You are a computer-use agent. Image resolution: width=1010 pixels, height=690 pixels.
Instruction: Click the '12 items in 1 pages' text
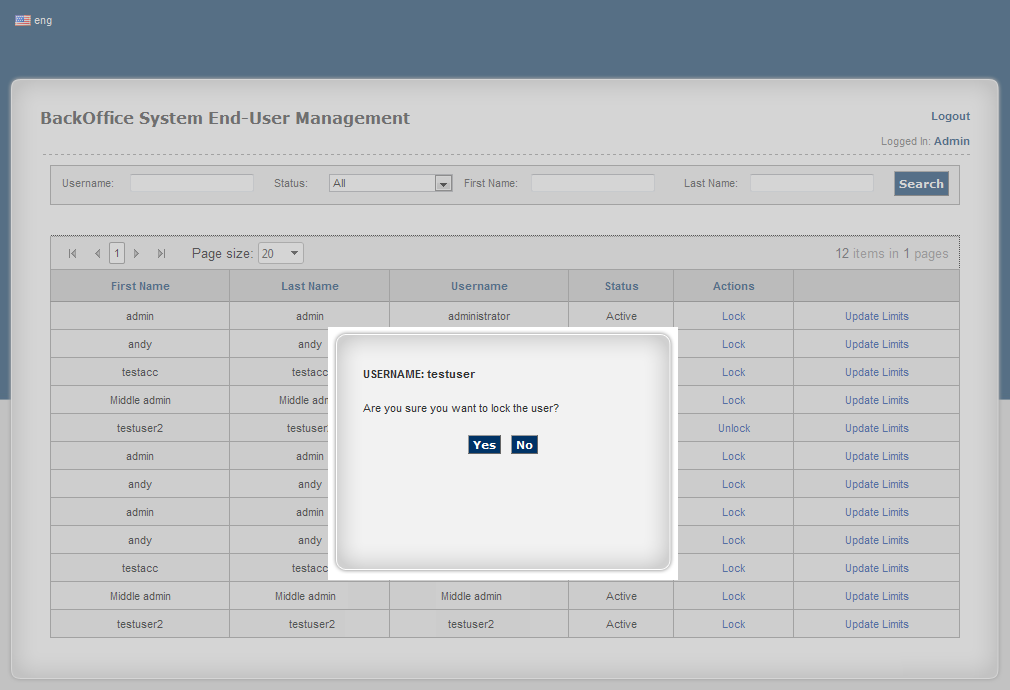(x=891, y=254)
